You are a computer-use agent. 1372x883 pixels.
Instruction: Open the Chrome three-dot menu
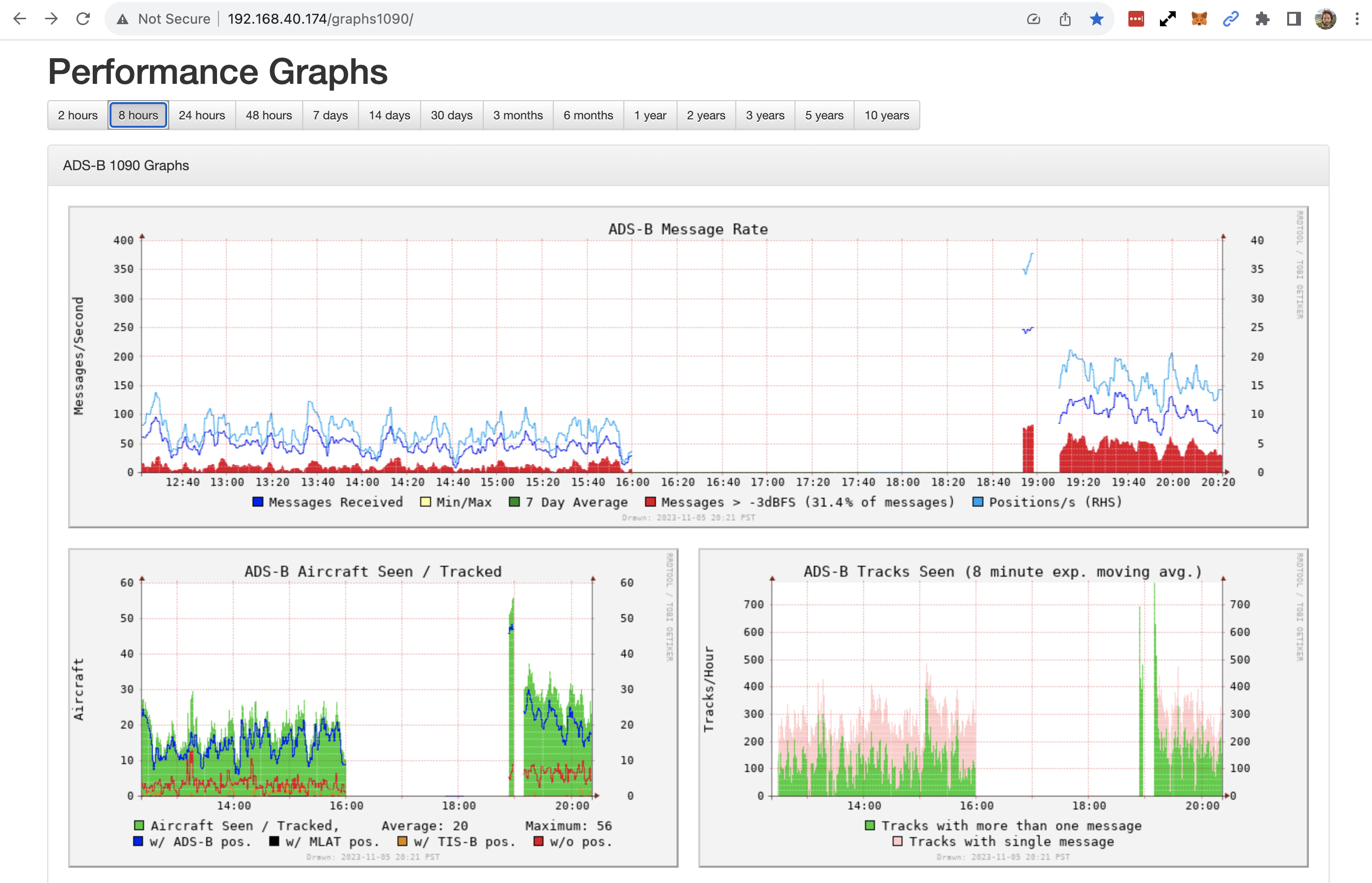1357,19
